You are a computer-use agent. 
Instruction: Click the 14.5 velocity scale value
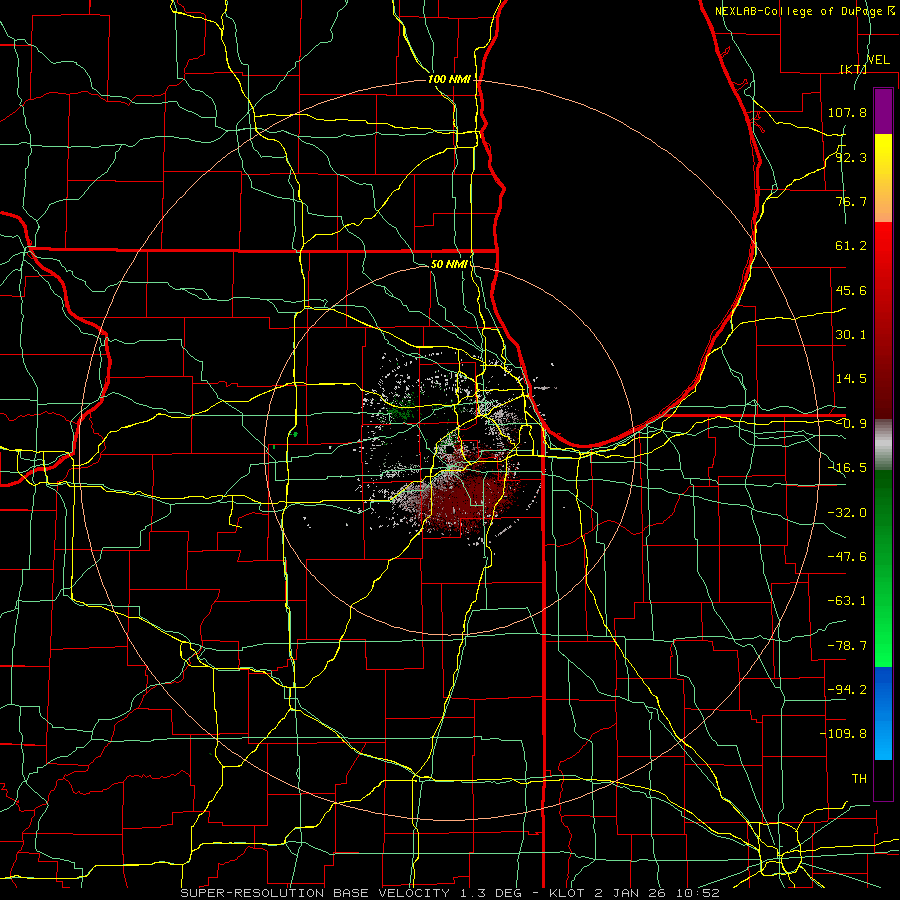pyautogui.click(x=851, y=379)
